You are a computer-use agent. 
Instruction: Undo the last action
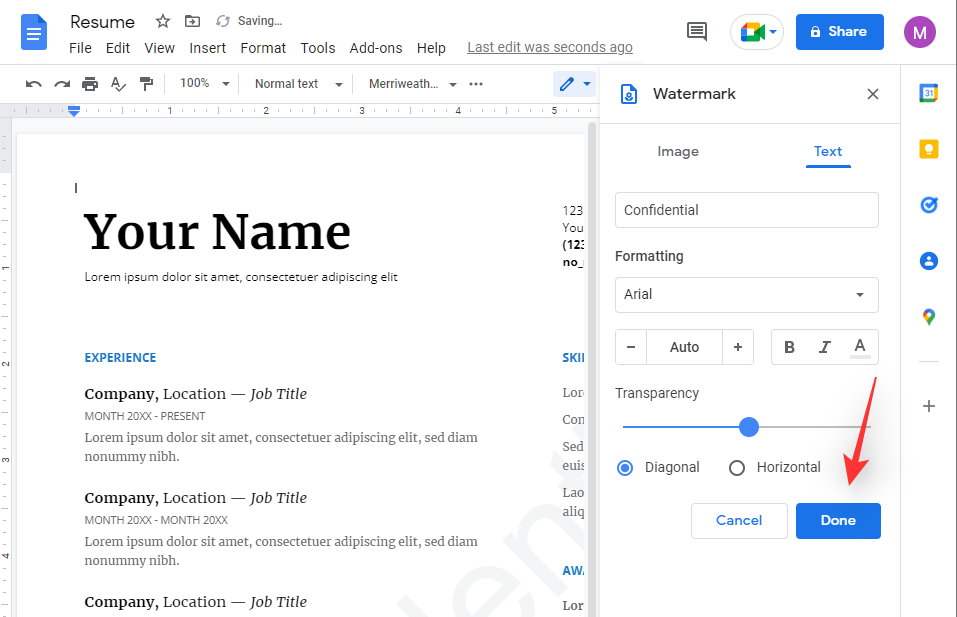click(34, 84)
